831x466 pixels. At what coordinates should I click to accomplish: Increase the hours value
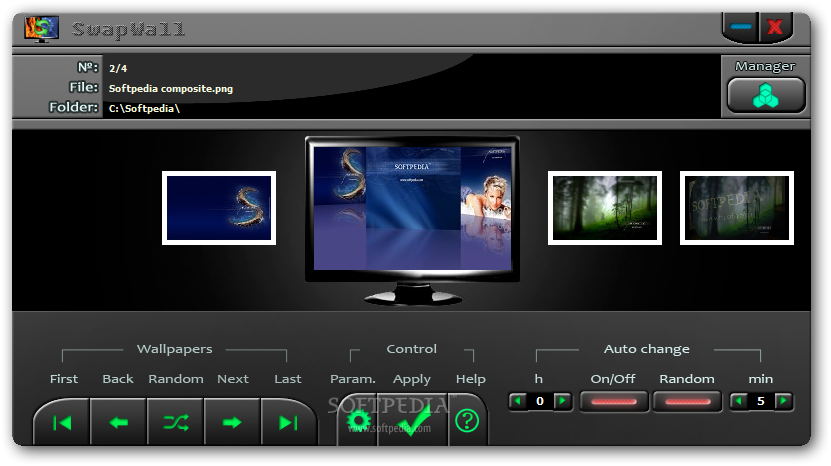(x=562, y=401)
